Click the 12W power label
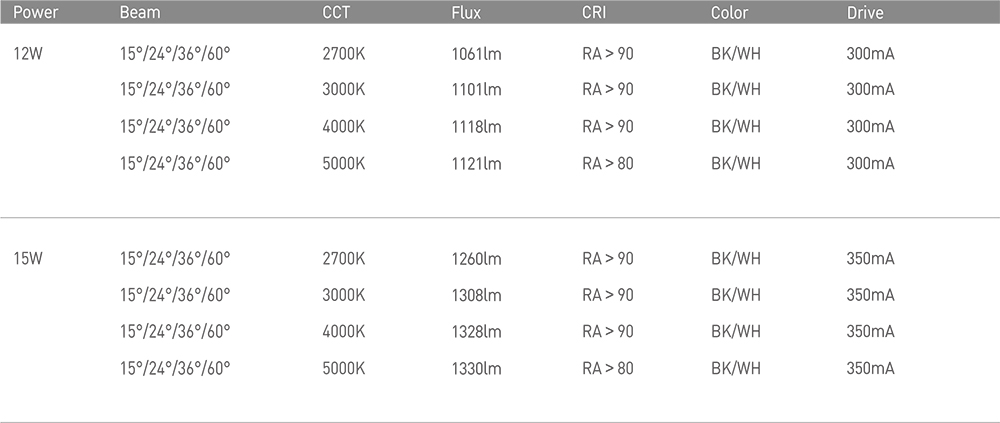The image size is (1000, 423). (28, 54)
